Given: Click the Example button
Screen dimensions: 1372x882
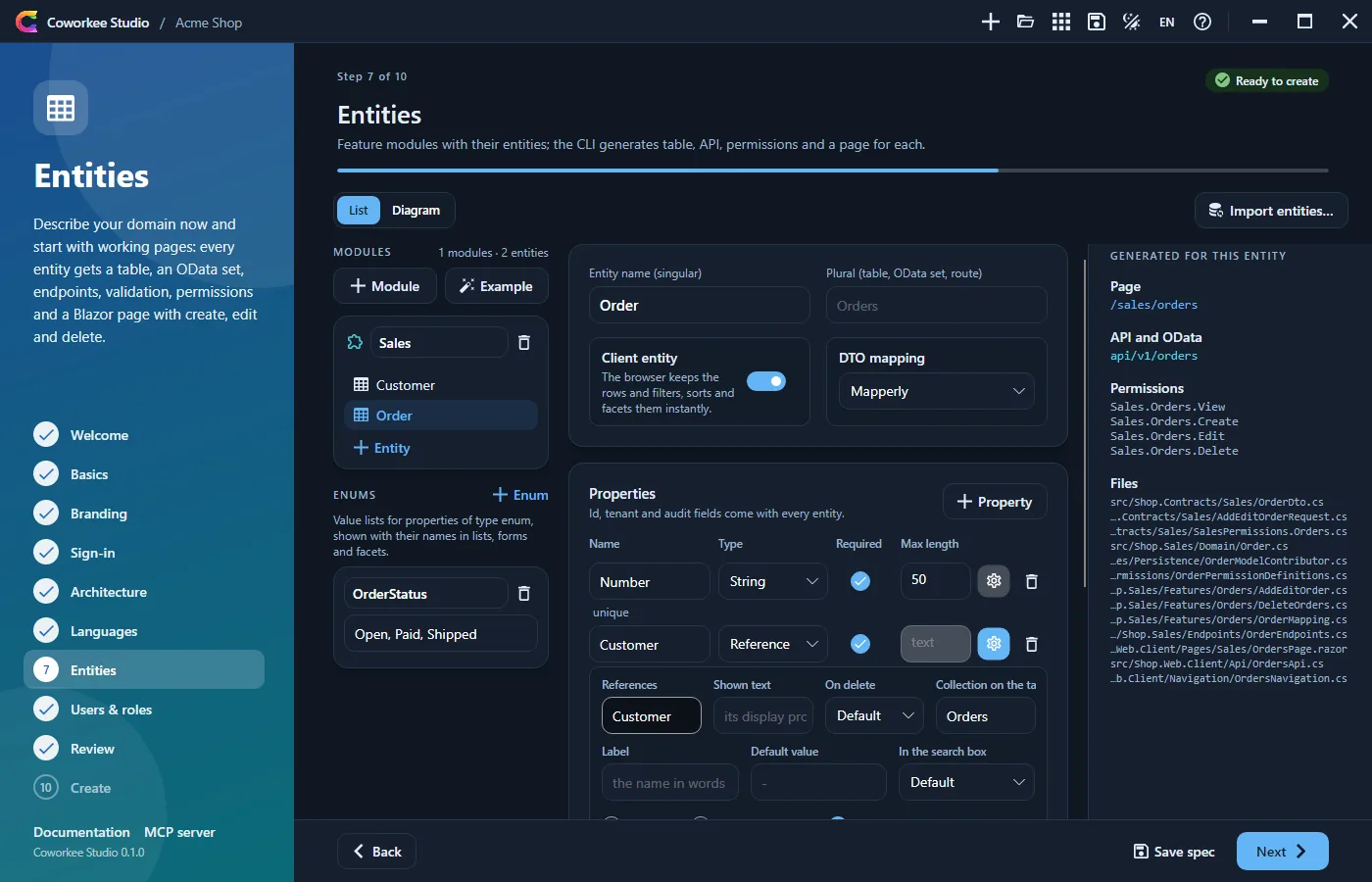Looking at the screenshot, I should [497, 286].
